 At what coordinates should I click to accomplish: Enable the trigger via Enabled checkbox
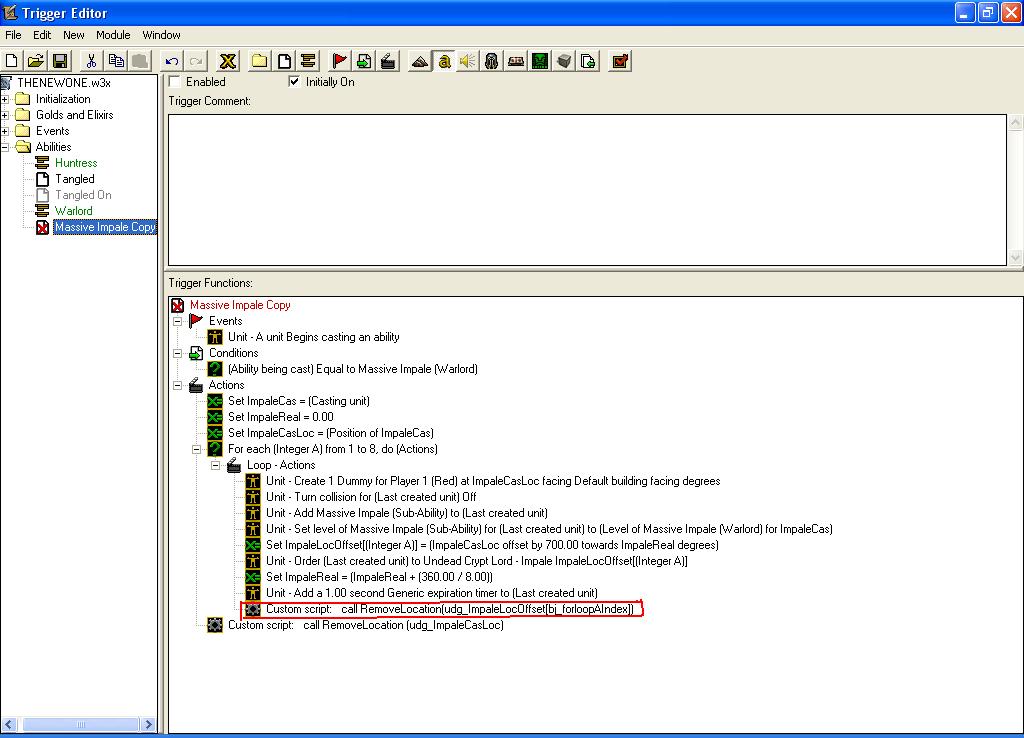pyautogui.click(x=174, y=82)
